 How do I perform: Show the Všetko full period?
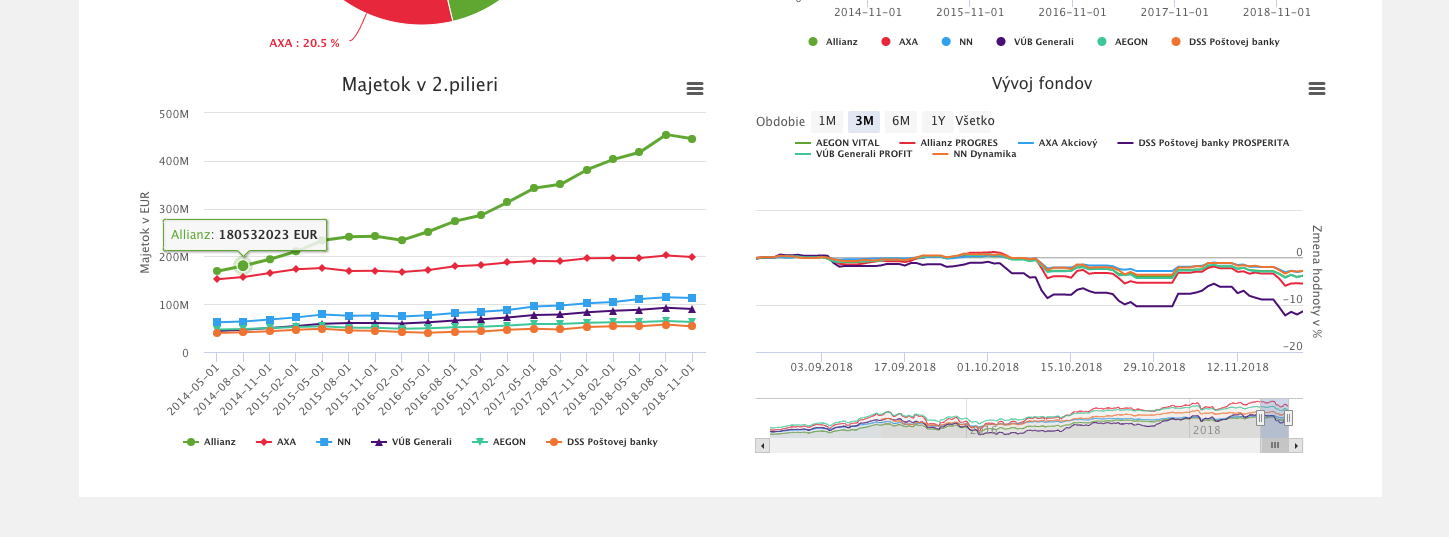(x=975, y=121)
